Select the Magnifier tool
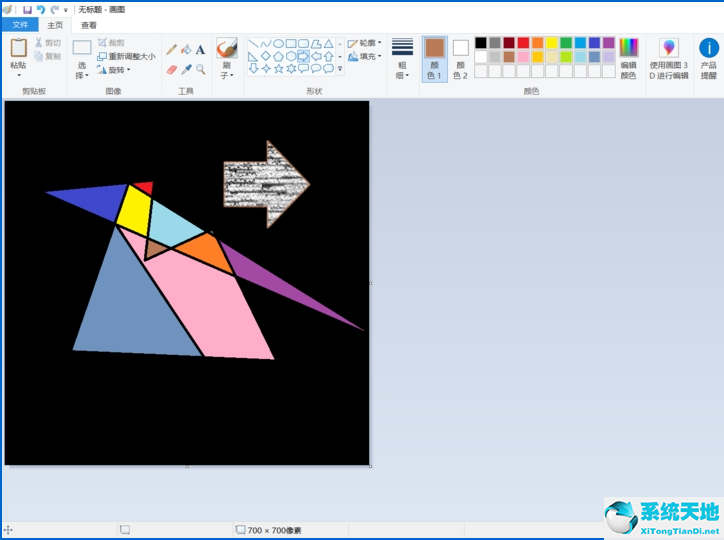 click(x=200, y=70)
